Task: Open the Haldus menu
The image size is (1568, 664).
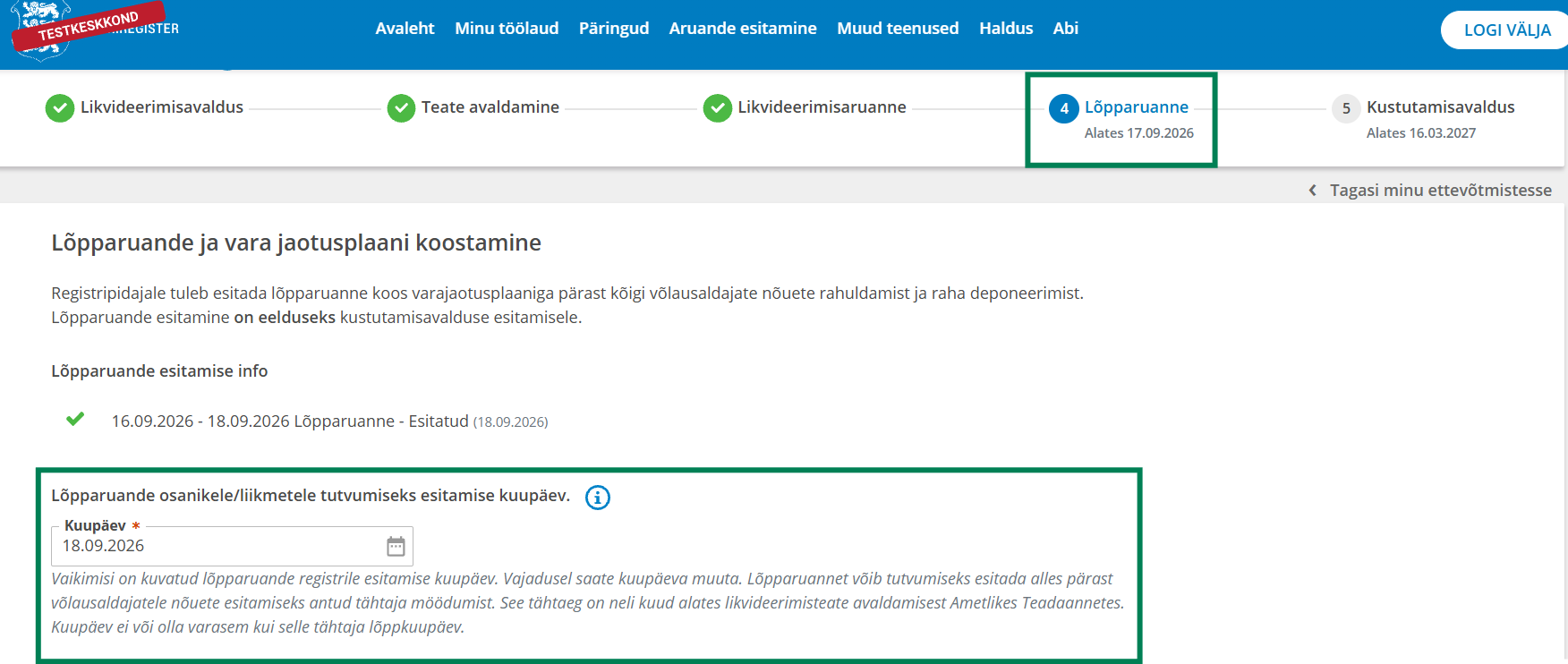Action: point(1006,28)
